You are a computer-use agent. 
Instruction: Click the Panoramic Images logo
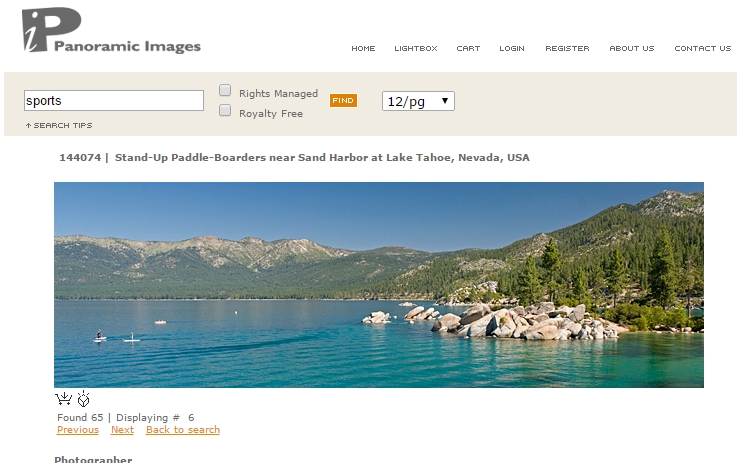click(x=111, y=30)
